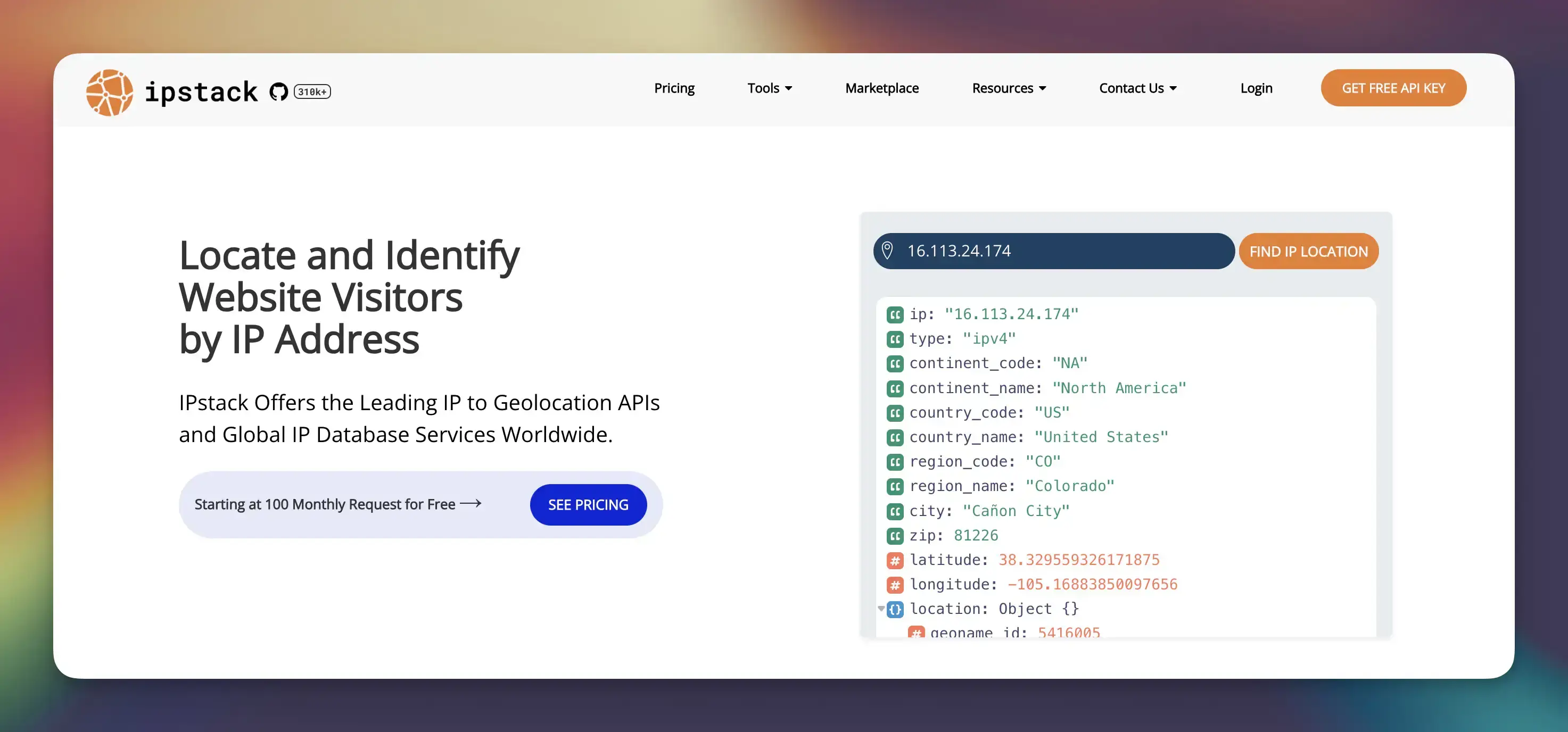1568x732 pixels.
Task: Click FIND IP LOCATION button
Action: [x=1308, y=251]
